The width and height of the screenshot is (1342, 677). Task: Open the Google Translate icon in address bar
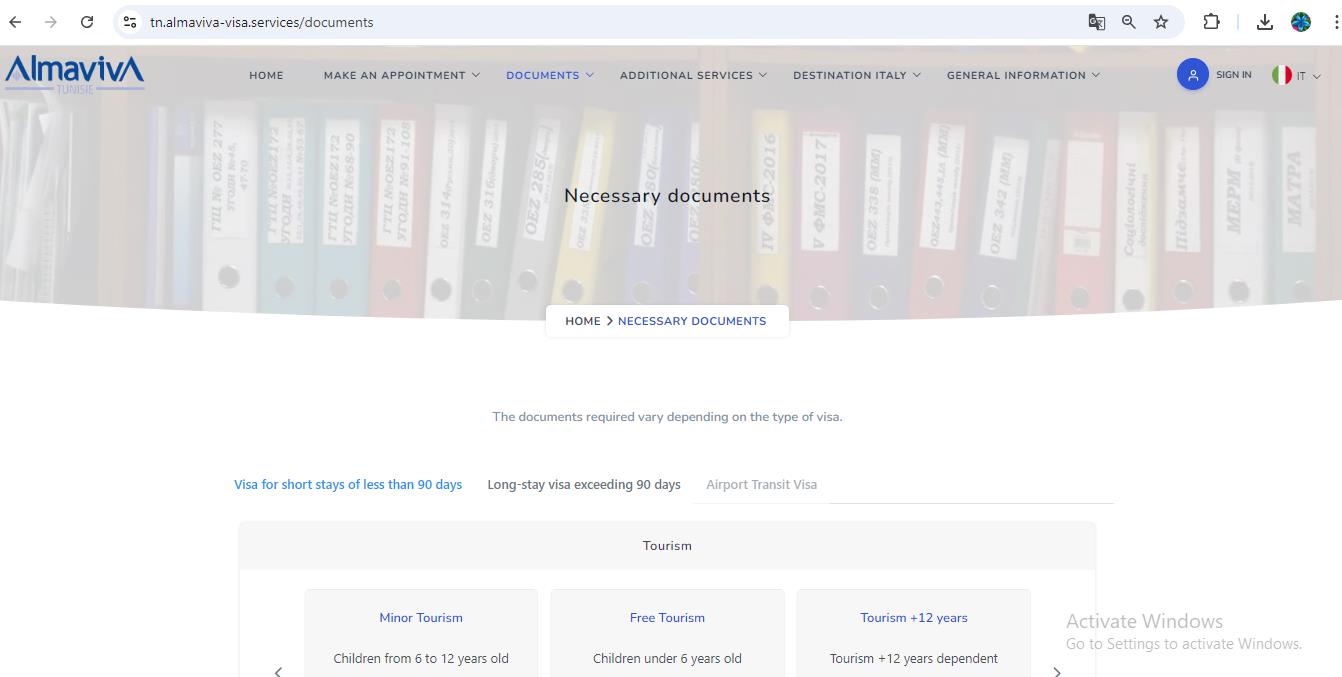[x=1097, y=22]
